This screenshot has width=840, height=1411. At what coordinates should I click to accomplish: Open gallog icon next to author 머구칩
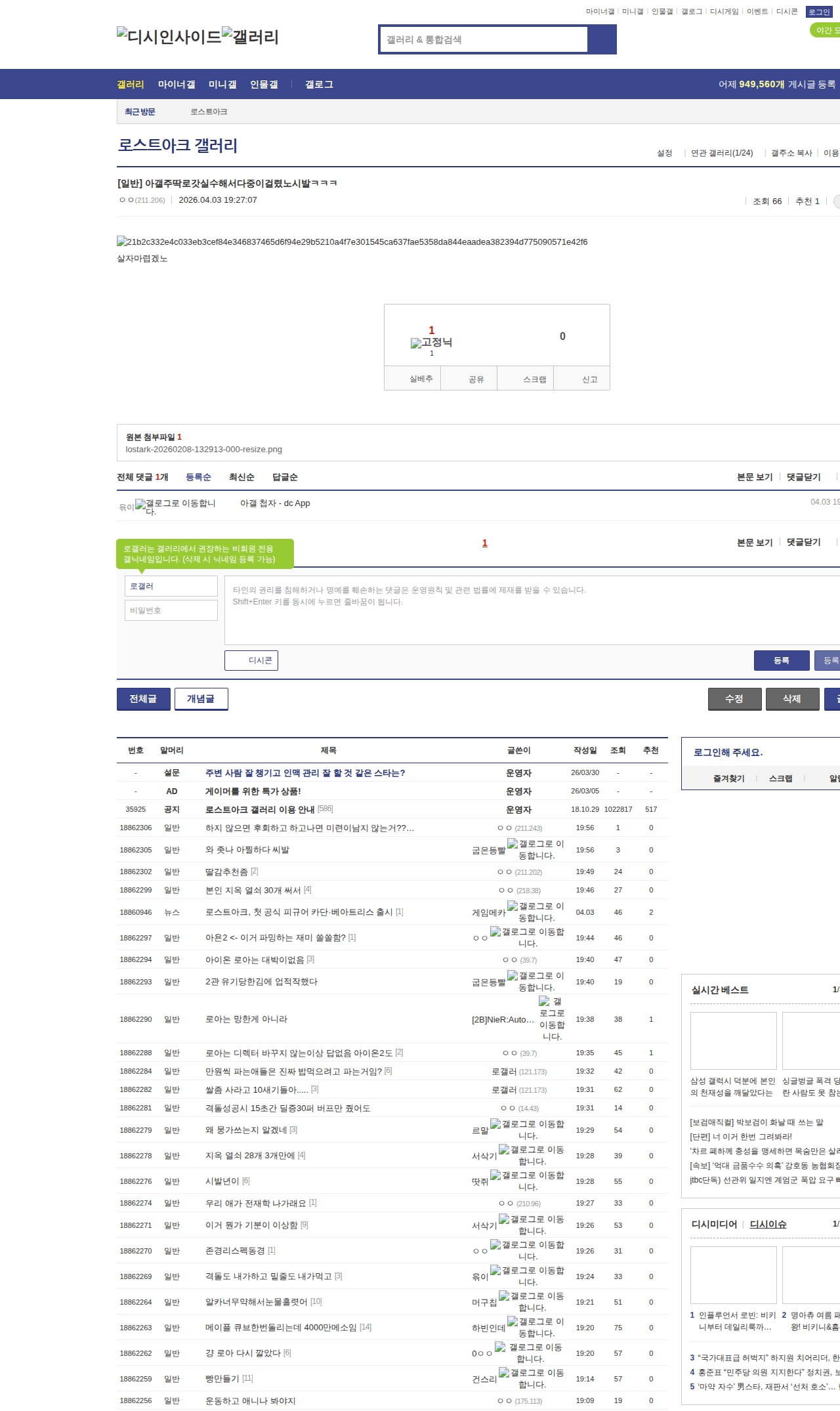tap(504, 1296)
